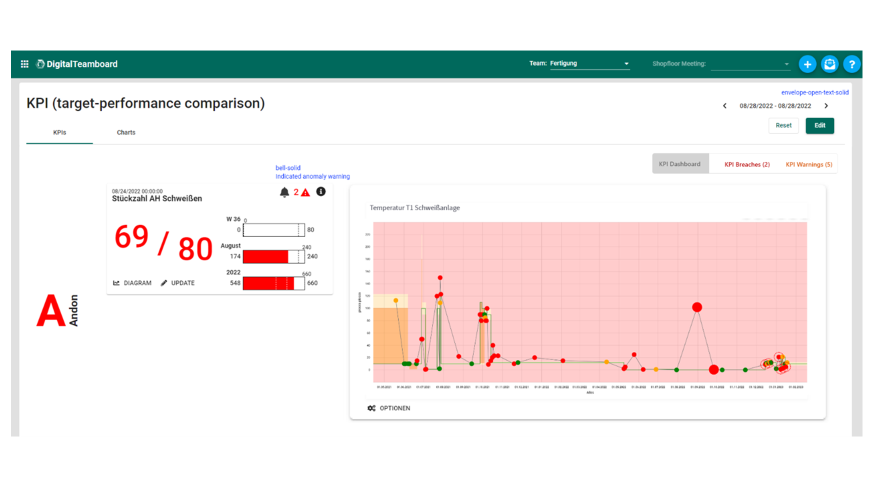The image size is (870, 489).
Task: Click the bell notification icon on KPI card
Action: pos(284,192)
